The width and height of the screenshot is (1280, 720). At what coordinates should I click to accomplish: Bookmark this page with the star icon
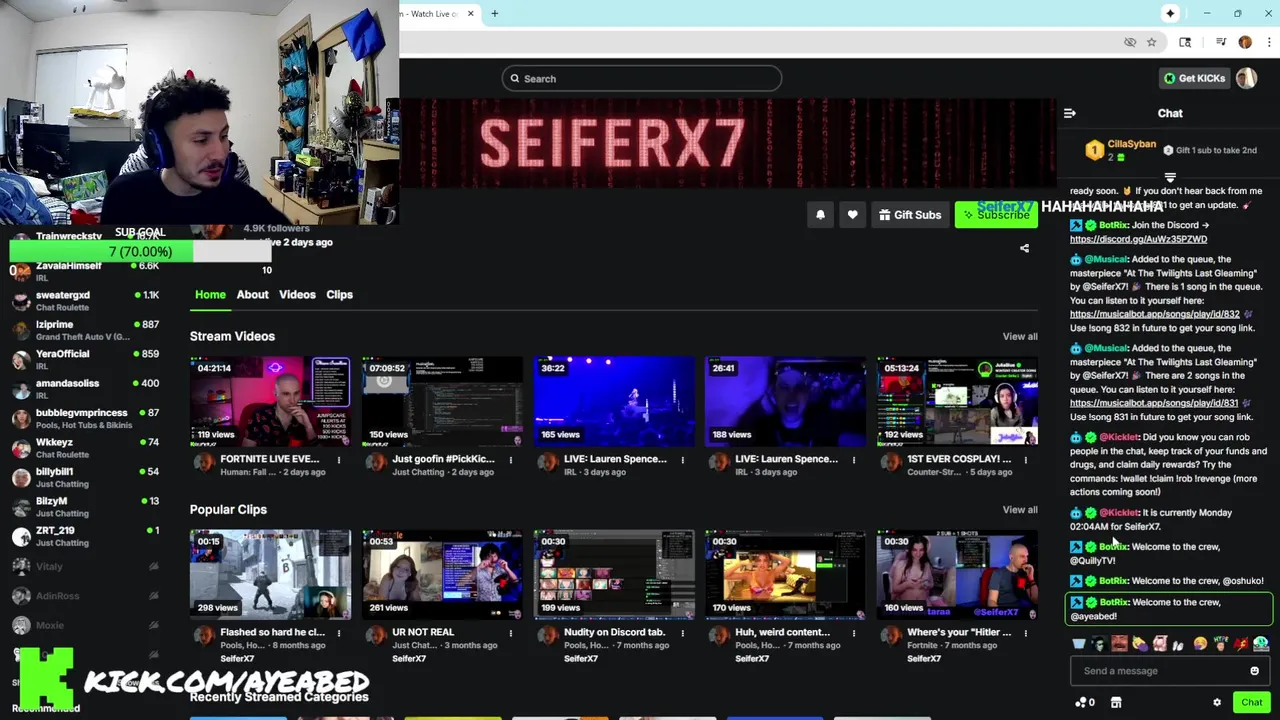tap(1151, 42)
